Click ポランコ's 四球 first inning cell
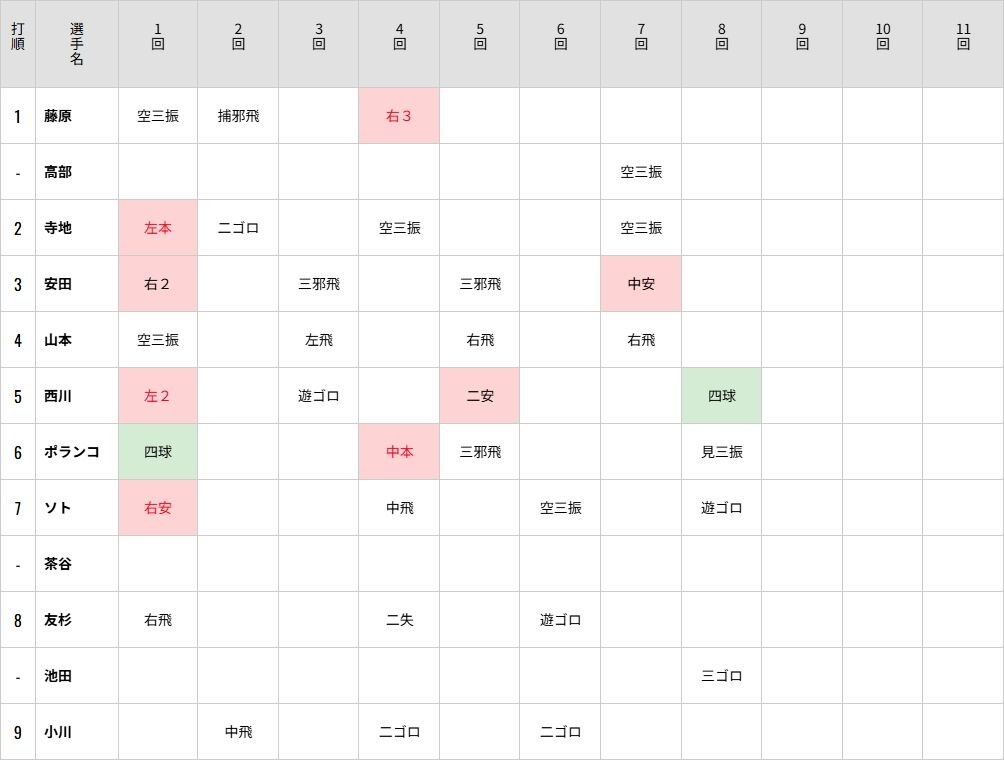This screenshot has width=1004, height=760. [x=158, y=452]
